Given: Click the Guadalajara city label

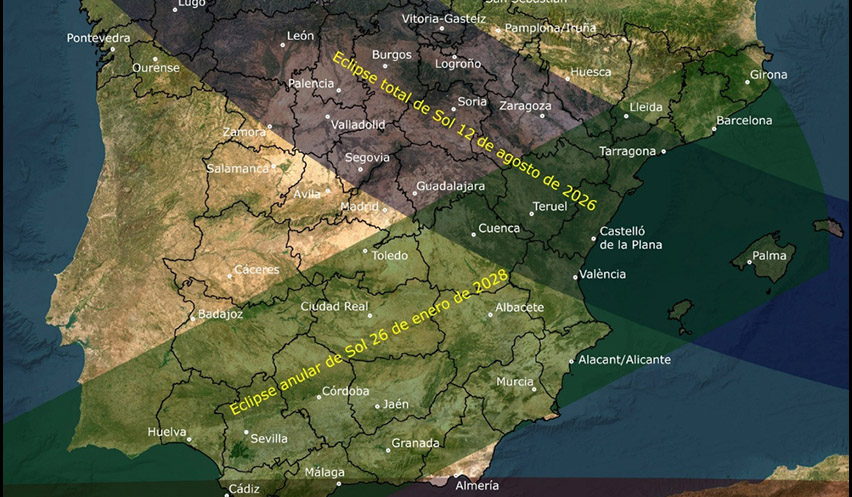Looking at the screenshot, I should pyautogui.click(x=450, y=186).
